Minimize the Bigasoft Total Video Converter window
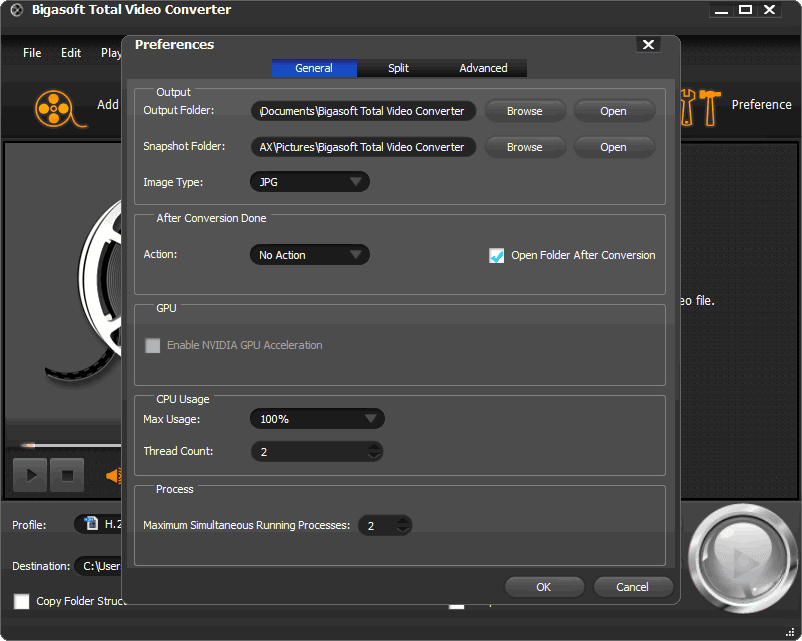802x641 pixels. point(721,10)
